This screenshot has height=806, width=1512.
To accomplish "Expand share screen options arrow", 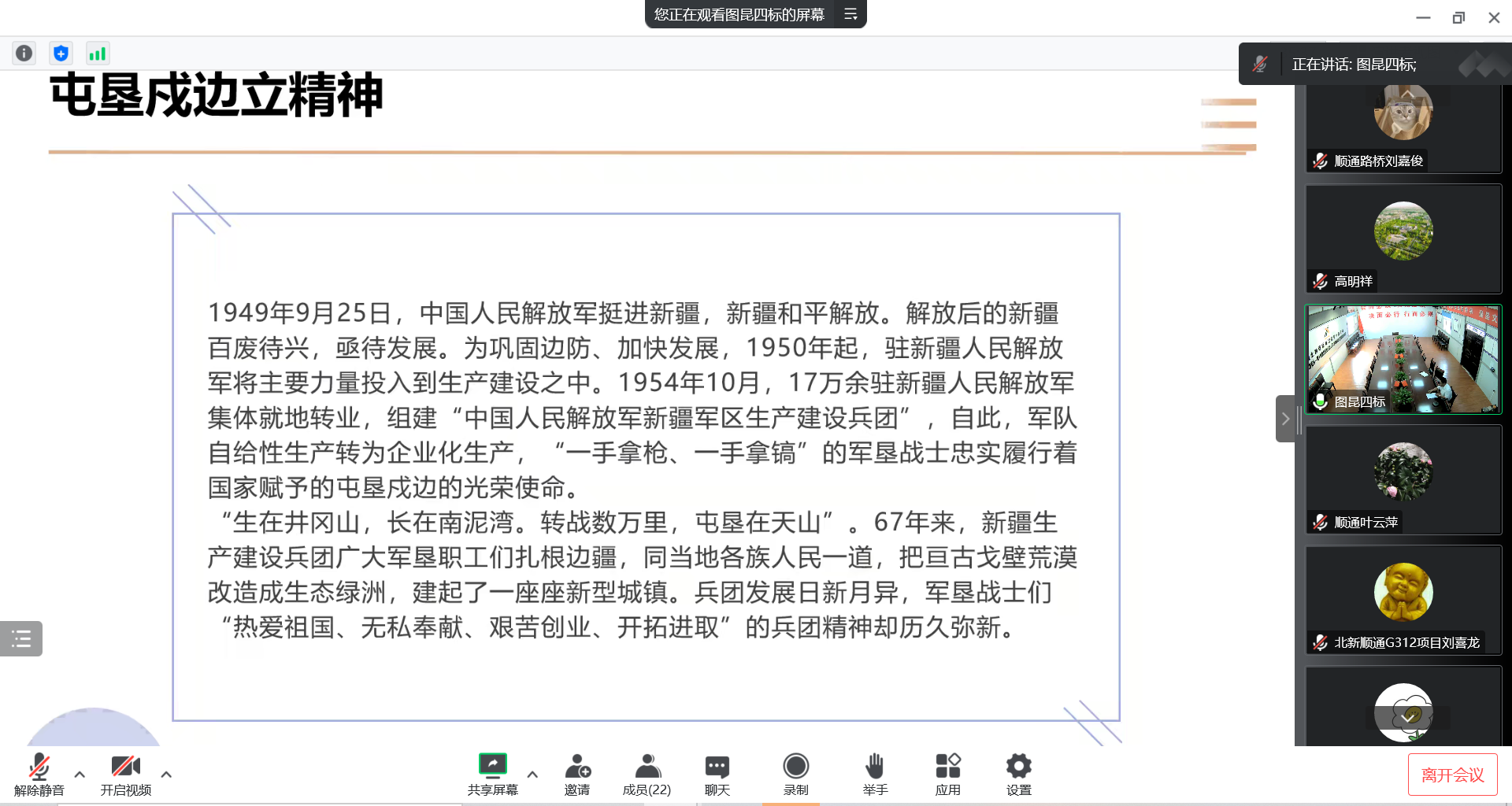I will coord(532,775).
